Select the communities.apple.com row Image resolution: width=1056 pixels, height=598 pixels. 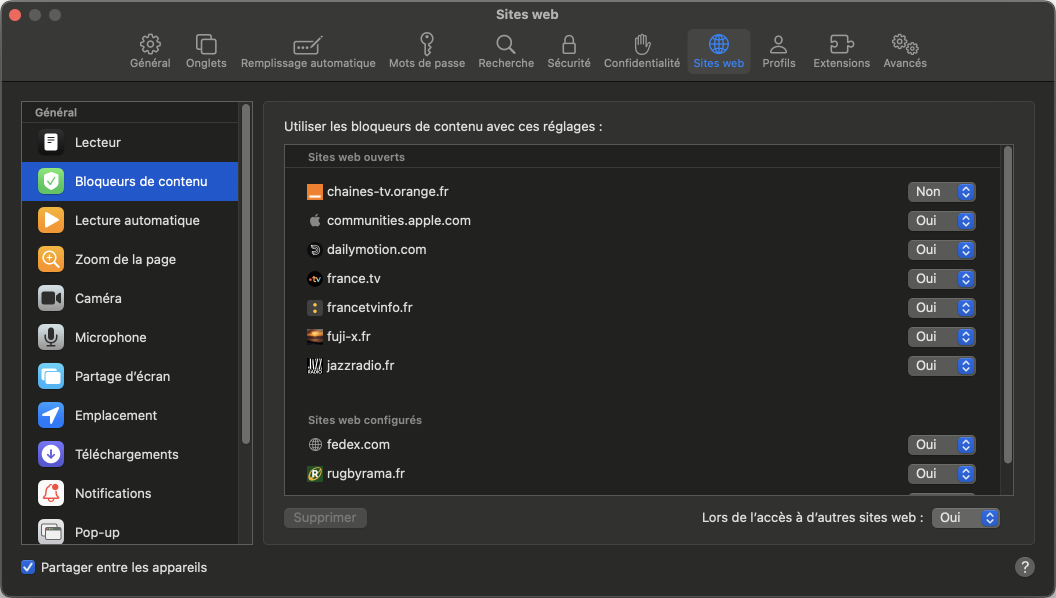[x=642, y=221]
